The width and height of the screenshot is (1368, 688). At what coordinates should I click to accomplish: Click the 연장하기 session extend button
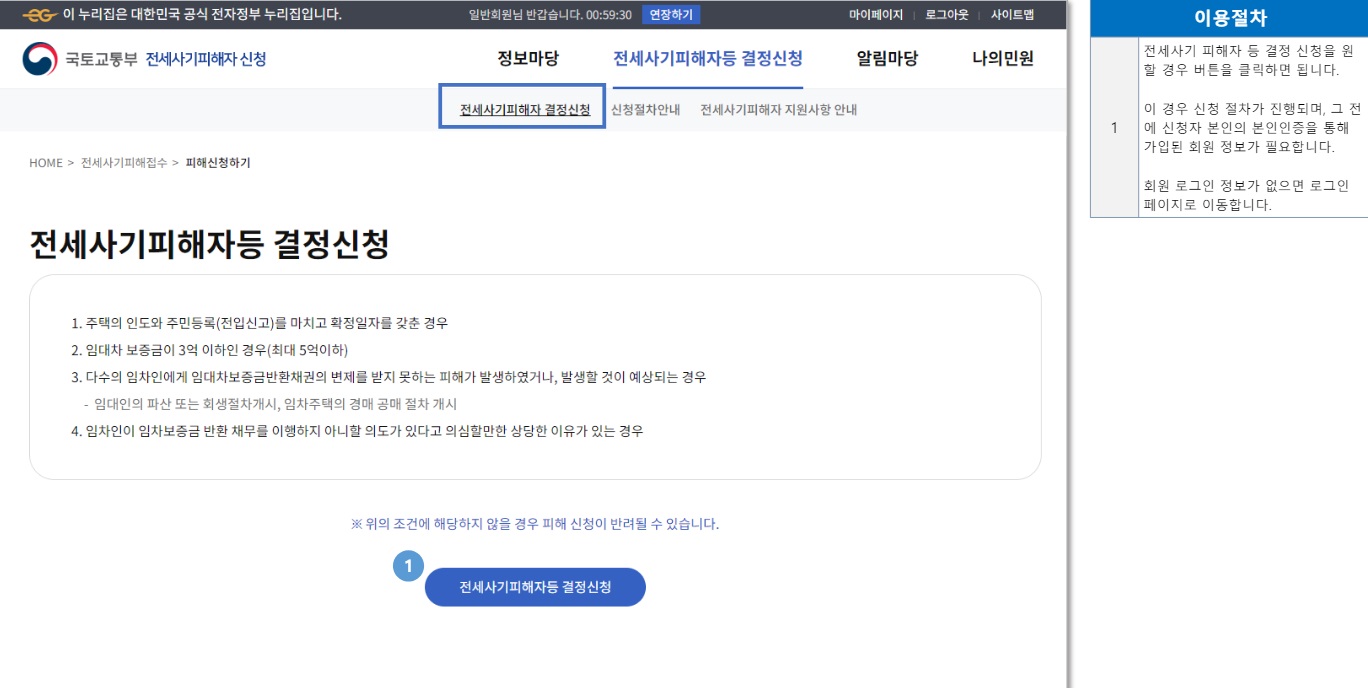point(671,14)
